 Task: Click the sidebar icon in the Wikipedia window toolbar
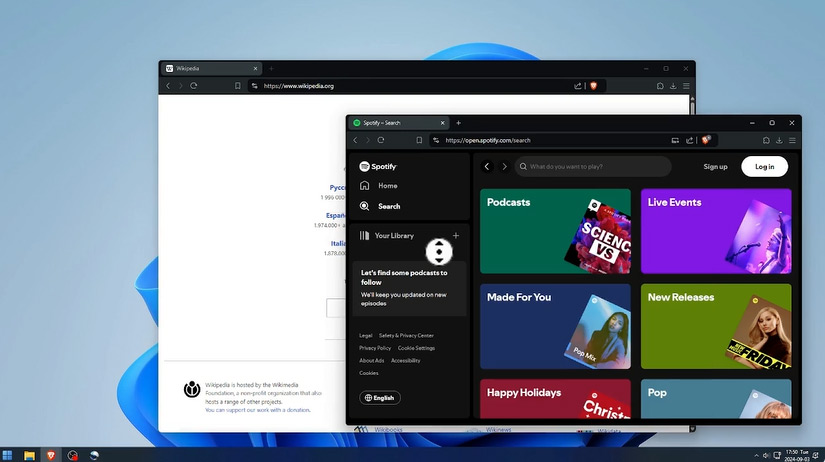coord(660,86)
